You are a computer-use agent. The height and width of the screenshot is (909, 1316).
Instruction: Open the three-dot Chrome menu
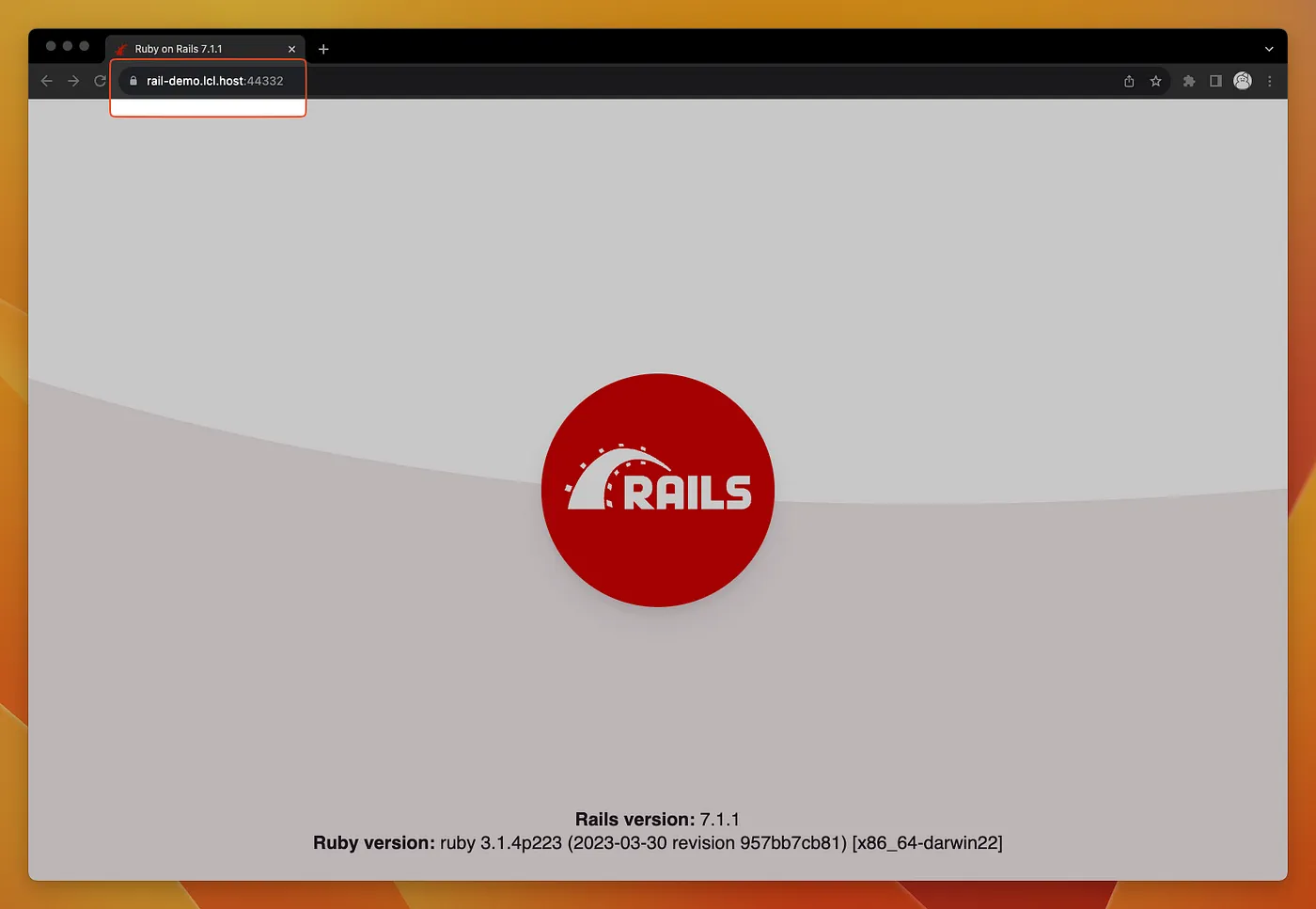pyautogui.click(x=1270, y=81)
